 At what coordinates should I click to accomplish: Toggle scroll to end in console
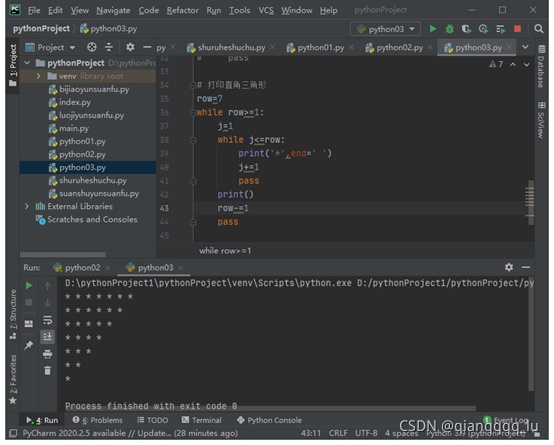pyautogui.click(x=47, y=336)
